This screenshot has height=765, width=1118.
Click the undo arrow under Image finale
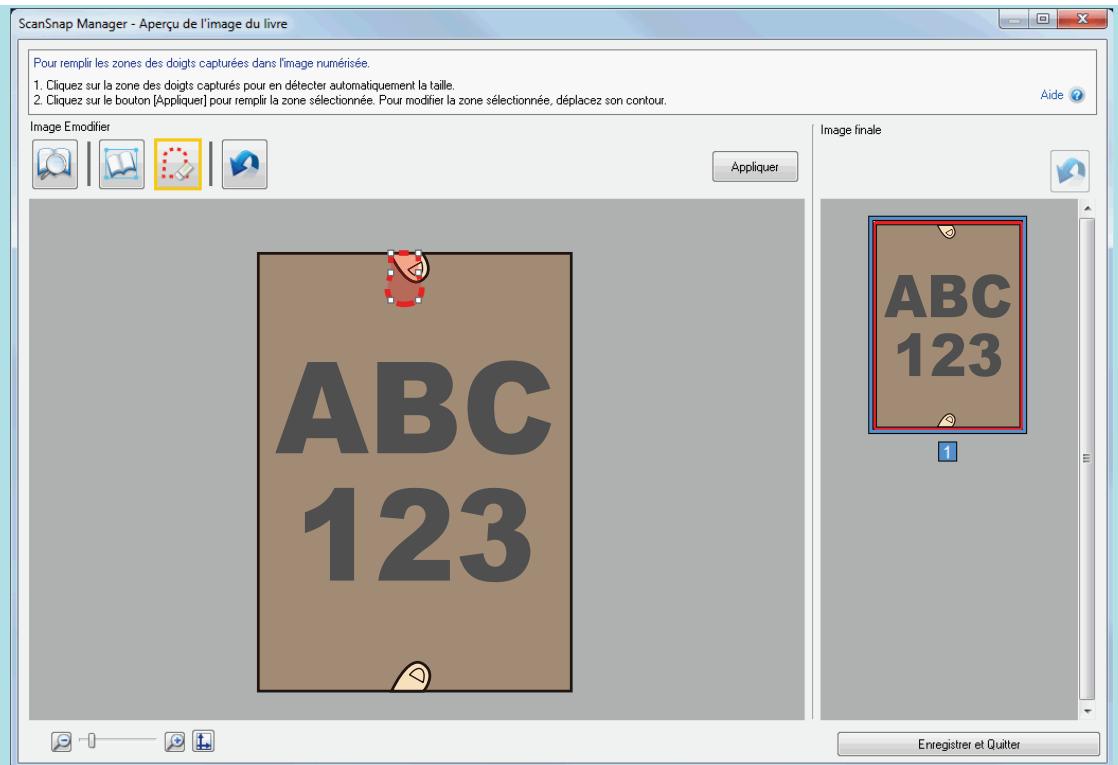click(x=1070, y=171)
